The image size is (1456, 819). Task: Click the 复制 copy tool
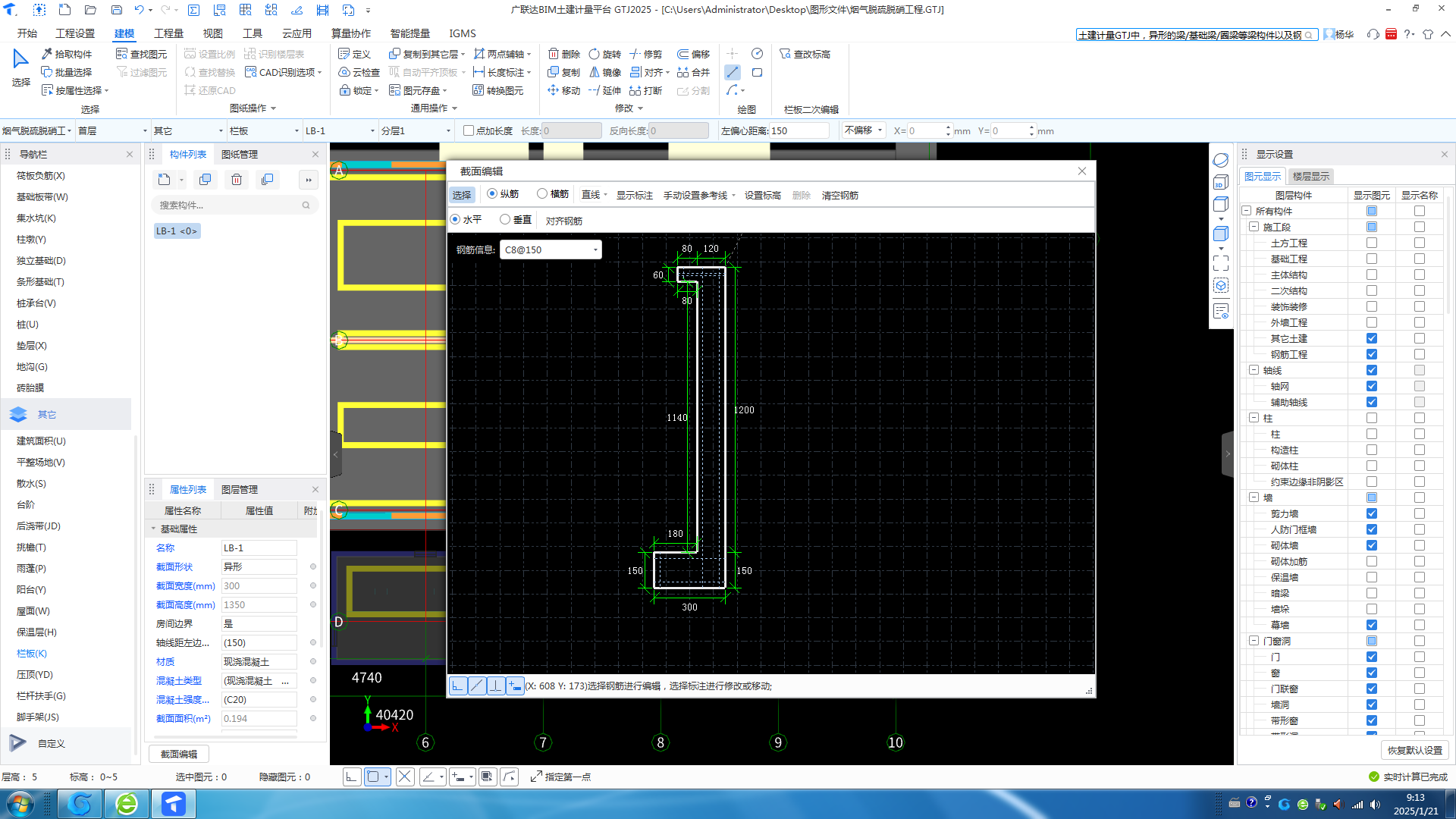tap(564, 72)
